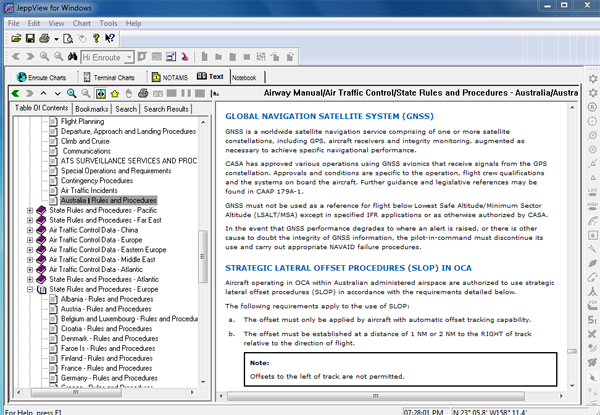Click the yellow Help question icon
Image resolution: width=600 pixels, height=415 pixels.
[96, 38]
